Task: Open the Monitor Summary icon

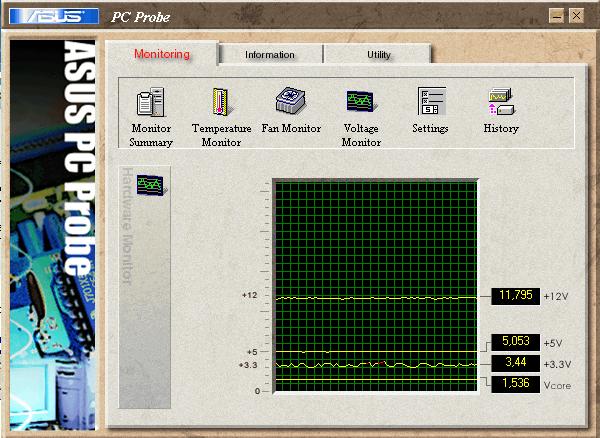Action: click(x=151, y=102)
